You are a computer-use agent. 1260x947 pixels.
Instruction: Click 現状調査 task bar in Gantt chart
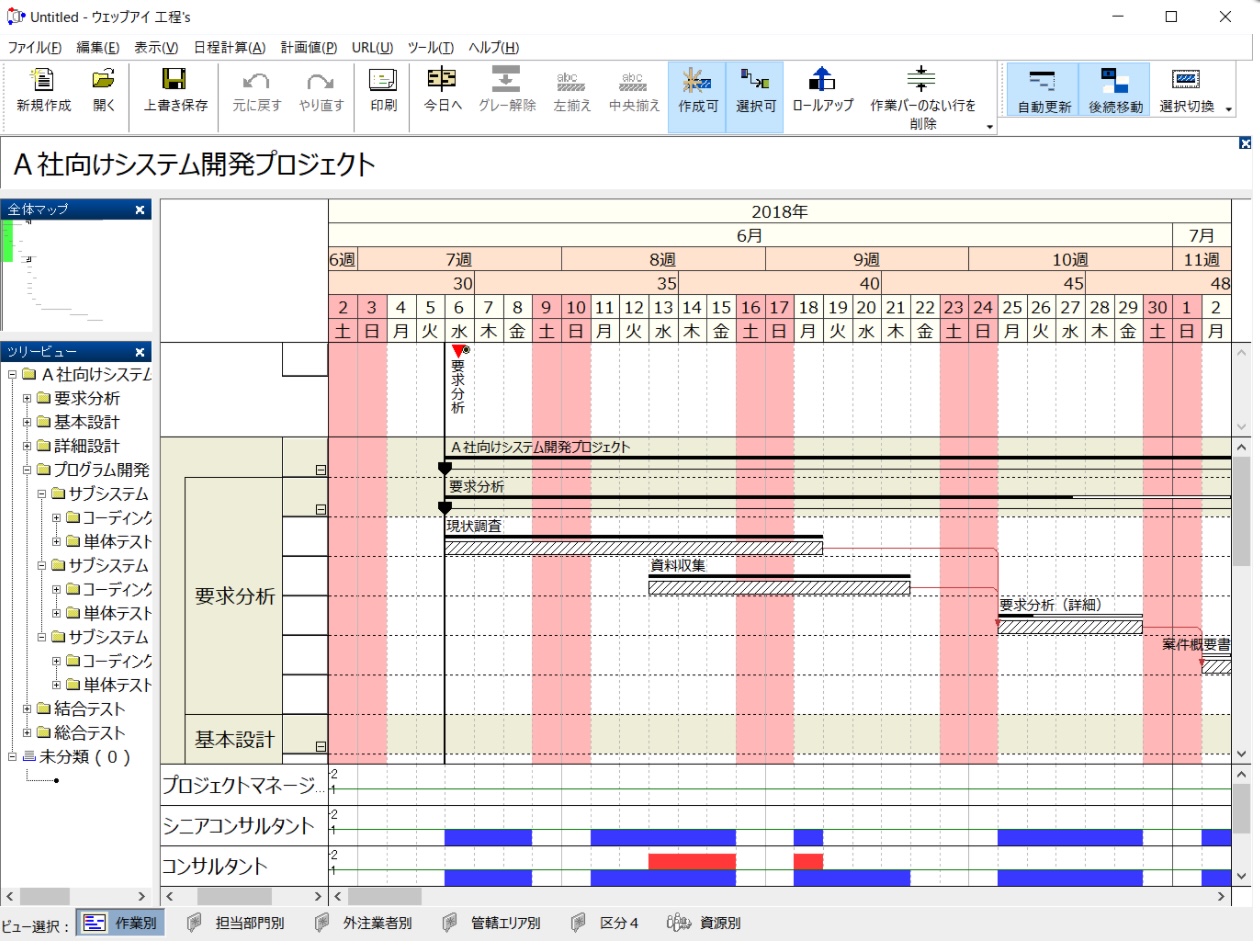click(634, 548)
